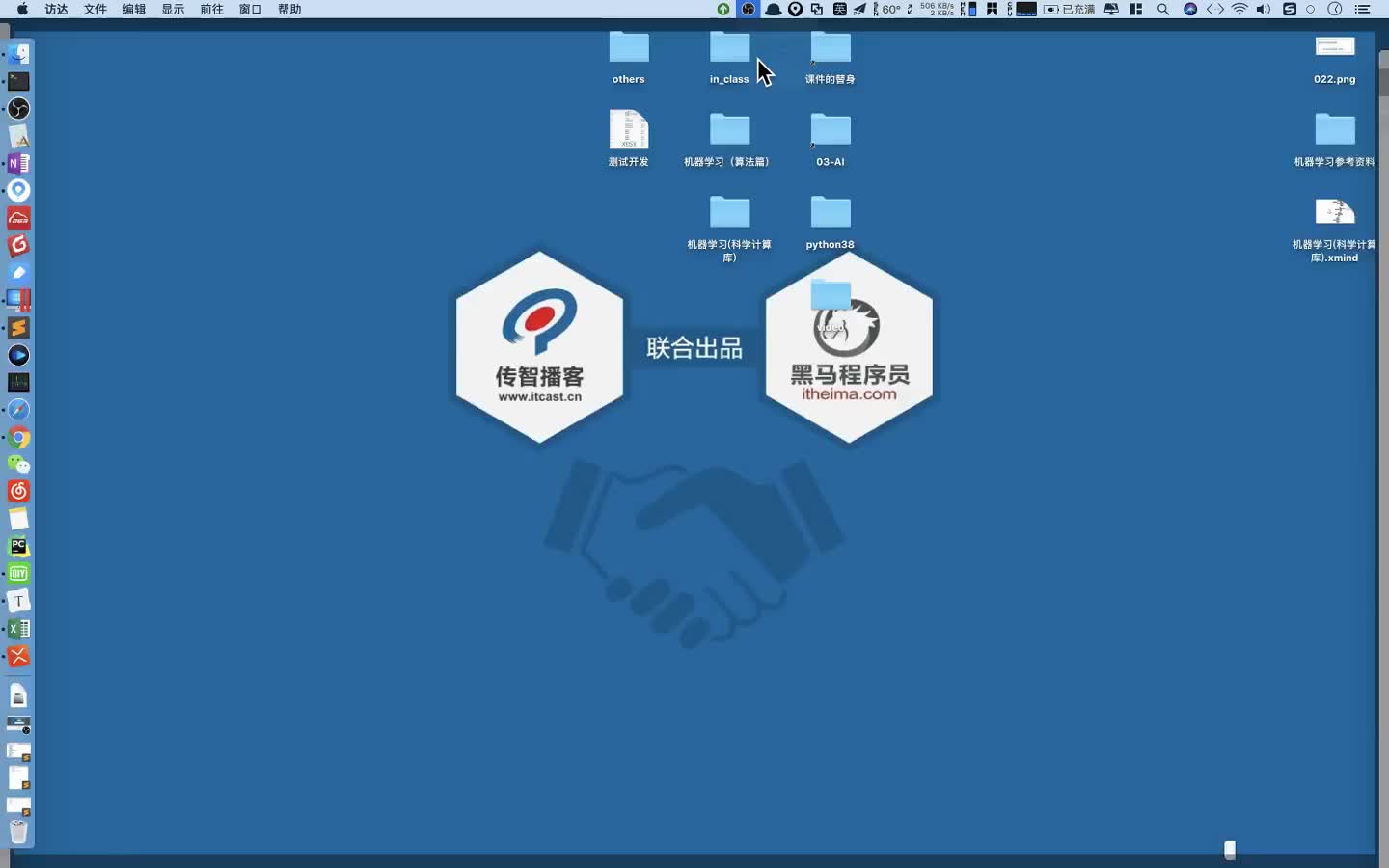Image resolution: width=1389 pixels, height=868 pixels.
Task: Select the 测试开发 xlsx file
Action: [x=629, y=139]
